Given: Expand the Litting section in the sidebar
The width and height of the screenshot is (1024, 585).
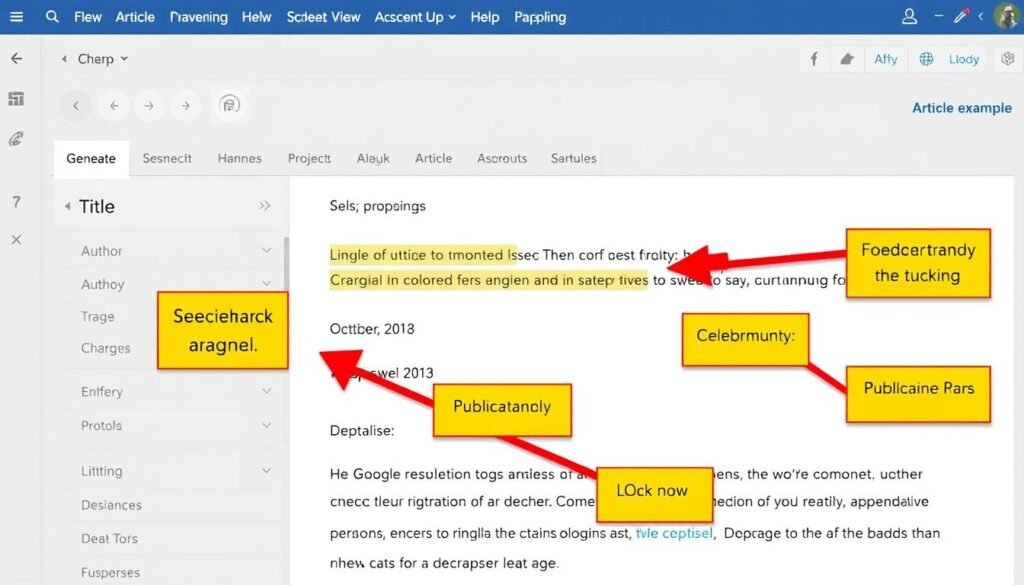Looking at the screenshot, I should (266, 470).
